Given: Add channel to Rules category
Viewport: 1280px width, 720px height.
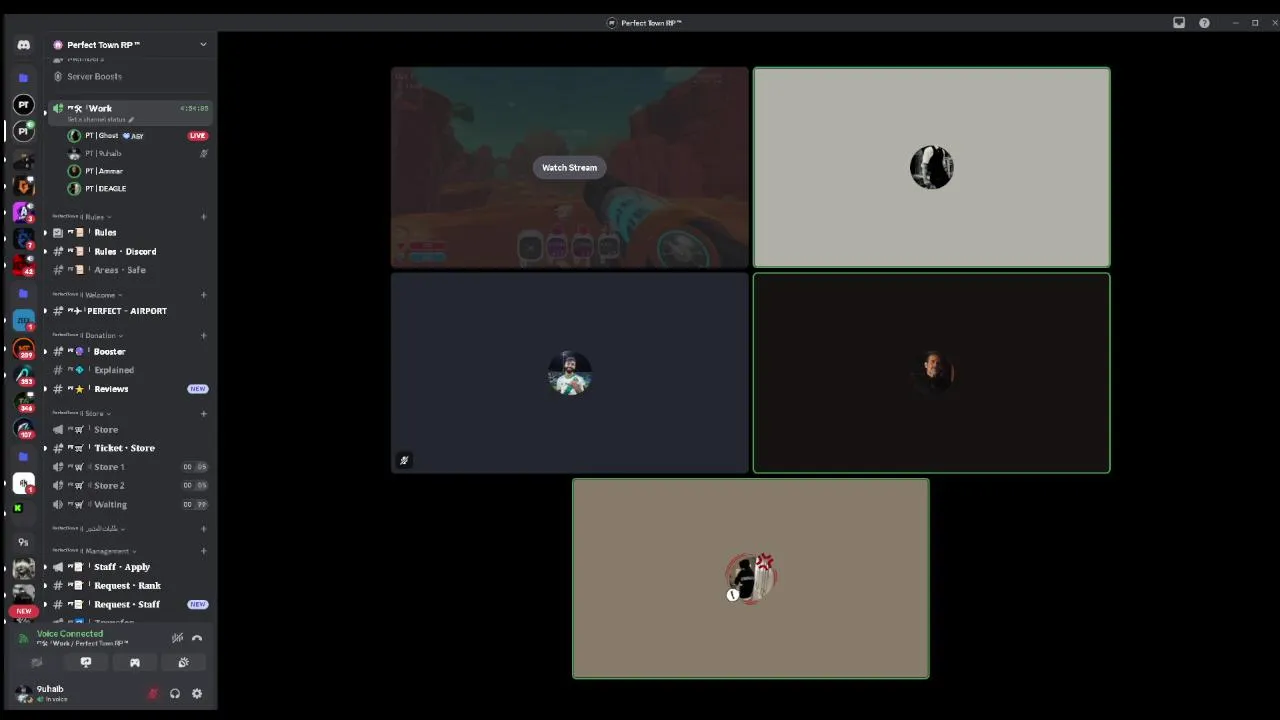Looking at the screenshot, I should point(203,217).
